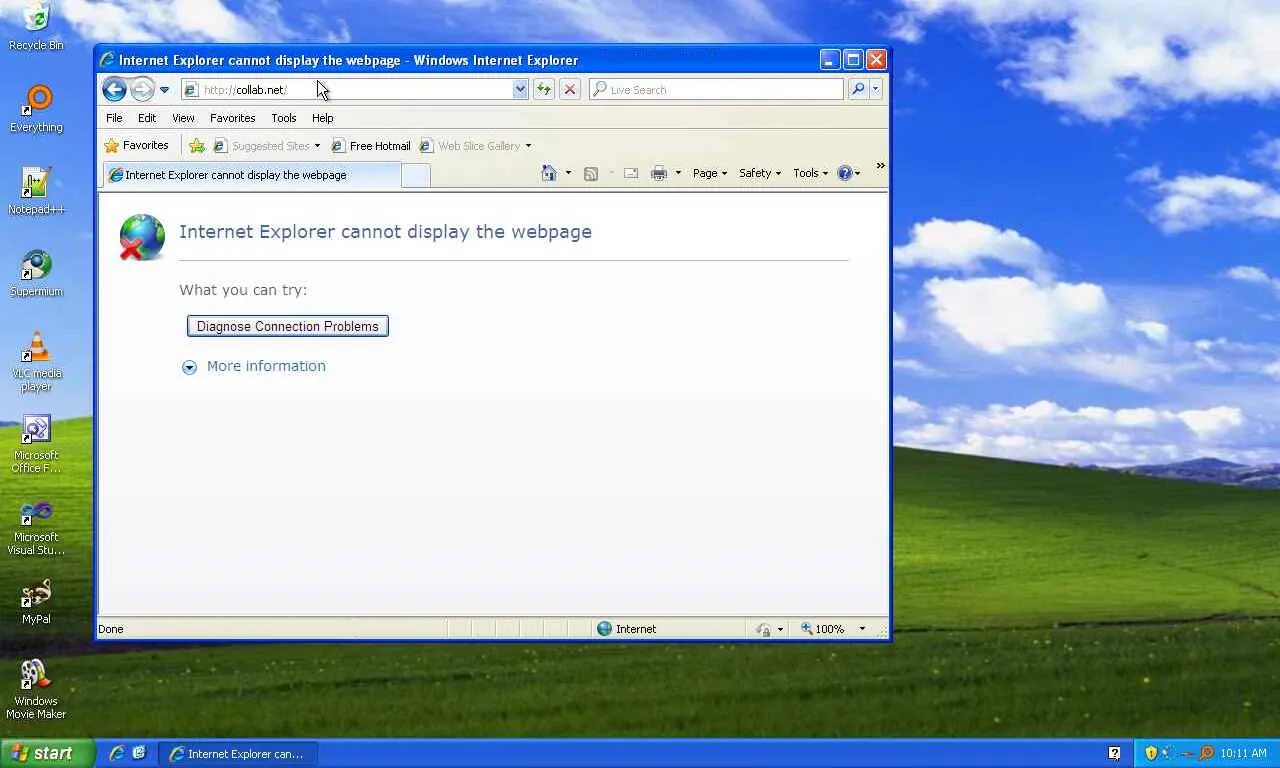Image resolution: width=1280 pixels, height=768 pixels.
Task: Open the VLC media player desktop icon
Action: [36, 361]
